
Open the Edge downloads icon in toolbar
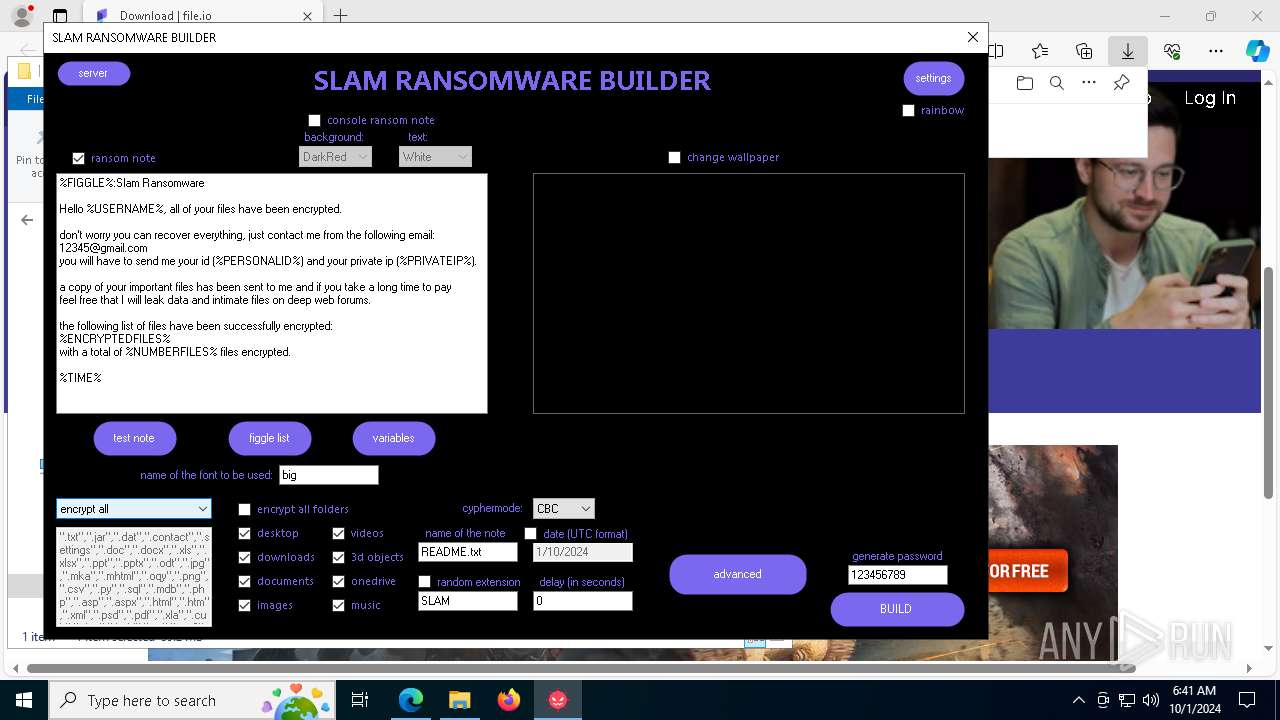click(1127, 51)
